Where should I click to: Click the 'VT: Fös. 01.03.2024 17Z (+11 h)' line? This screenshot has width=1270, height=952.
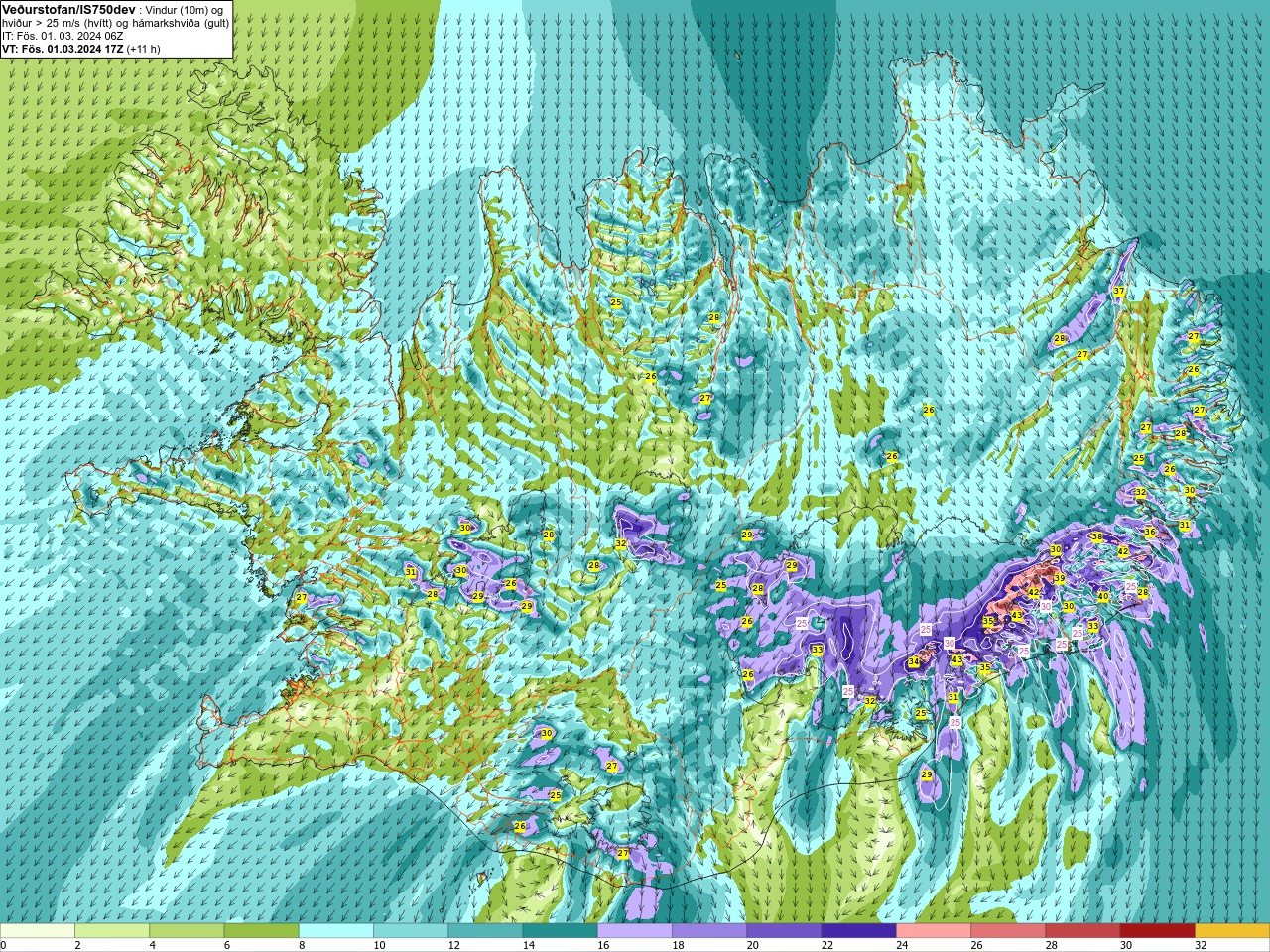[81, 48]
